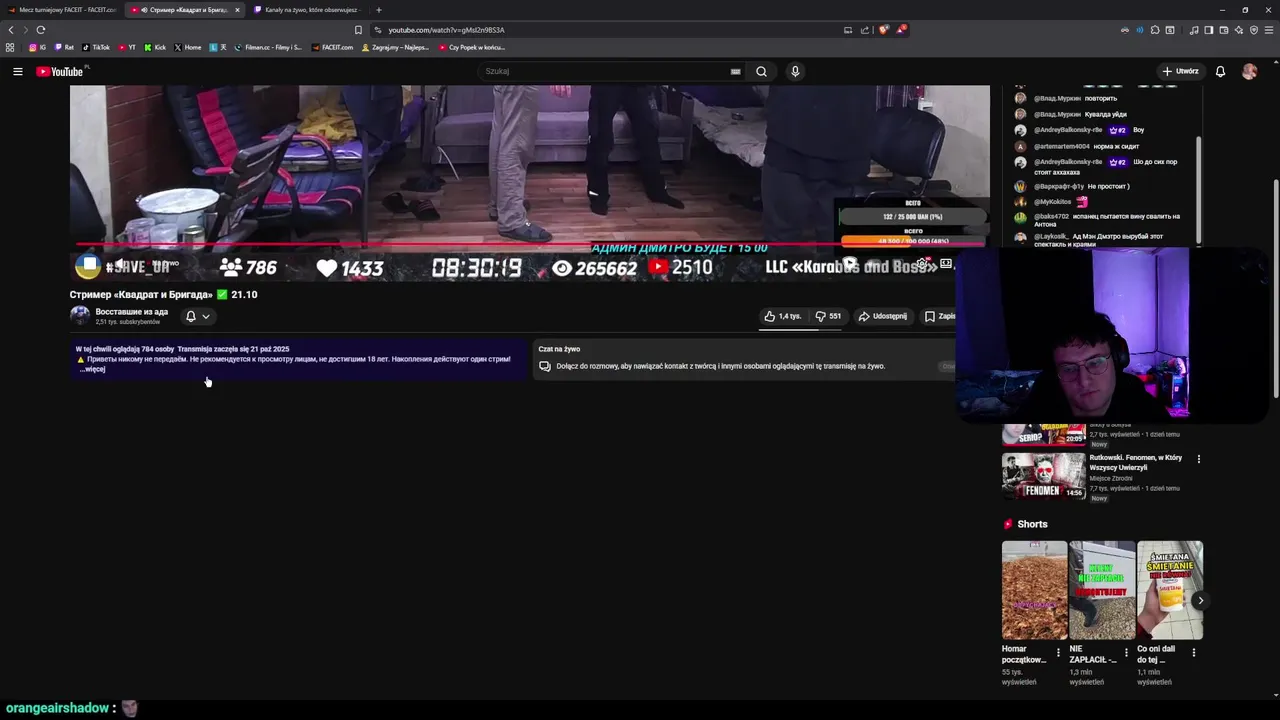Open the Восставшие из ада channel name link
Image resolution: width=1280 pixels, height=720 pixels.
coord(132,312)
